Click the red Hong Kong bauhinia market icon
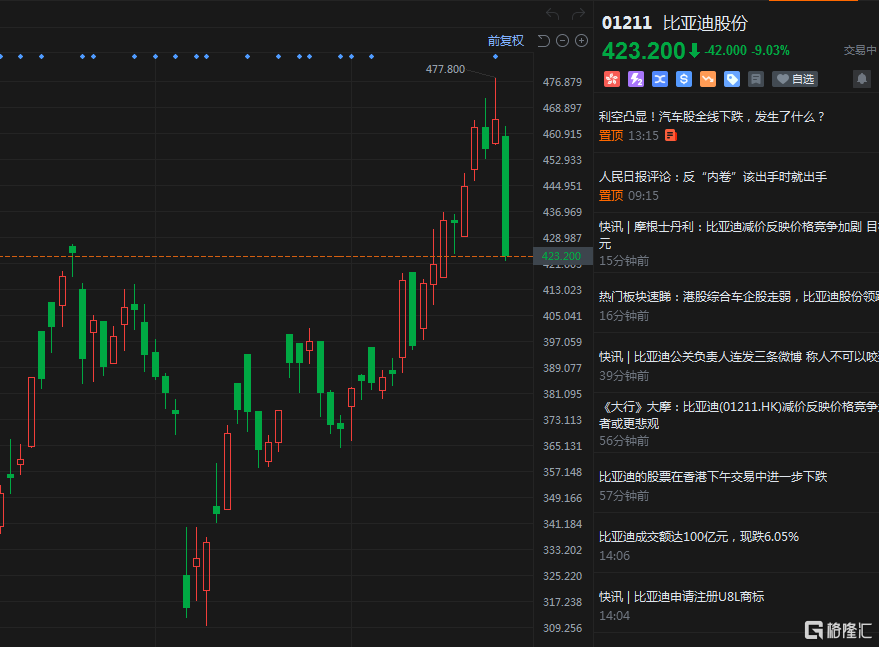Image resolution: width=879 pixels, height=647 pixels. [612, 79]
